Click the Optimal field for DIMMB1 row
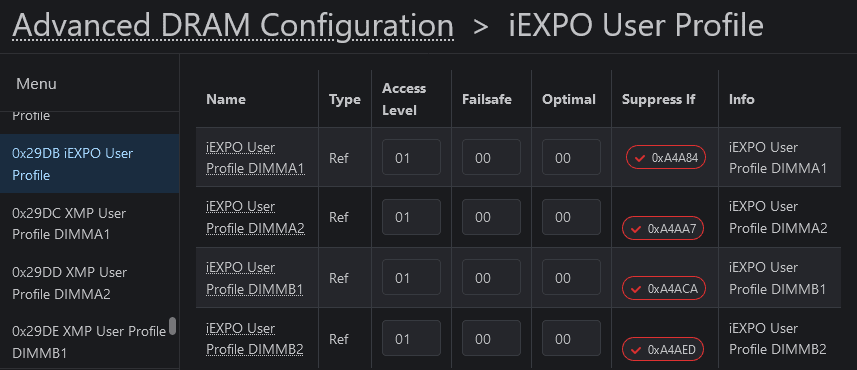This screenshot has height=370, width=857. [571, 278]
